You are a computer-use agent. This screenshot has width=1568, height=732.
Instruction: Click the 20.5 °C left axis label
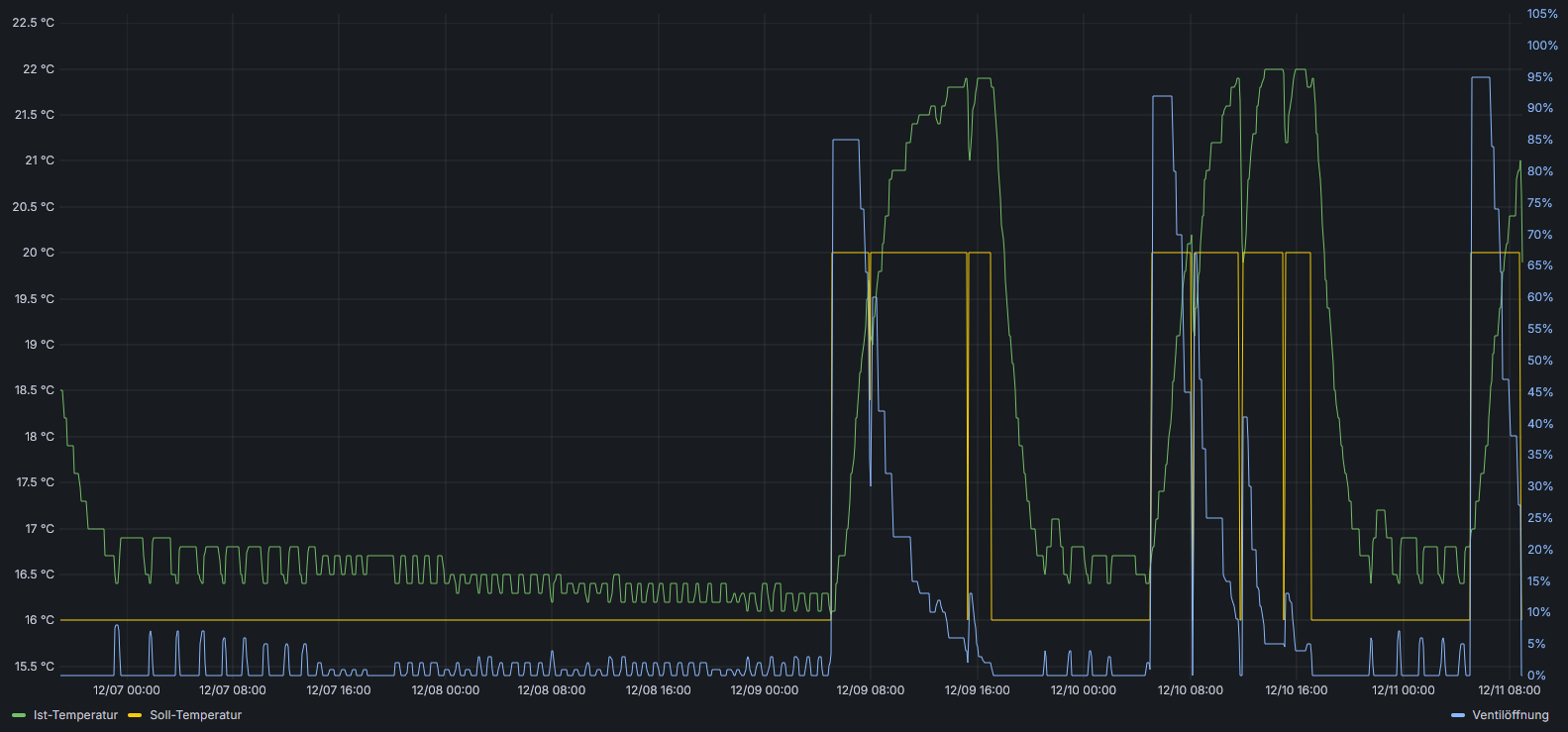click(x=34, y=207)
